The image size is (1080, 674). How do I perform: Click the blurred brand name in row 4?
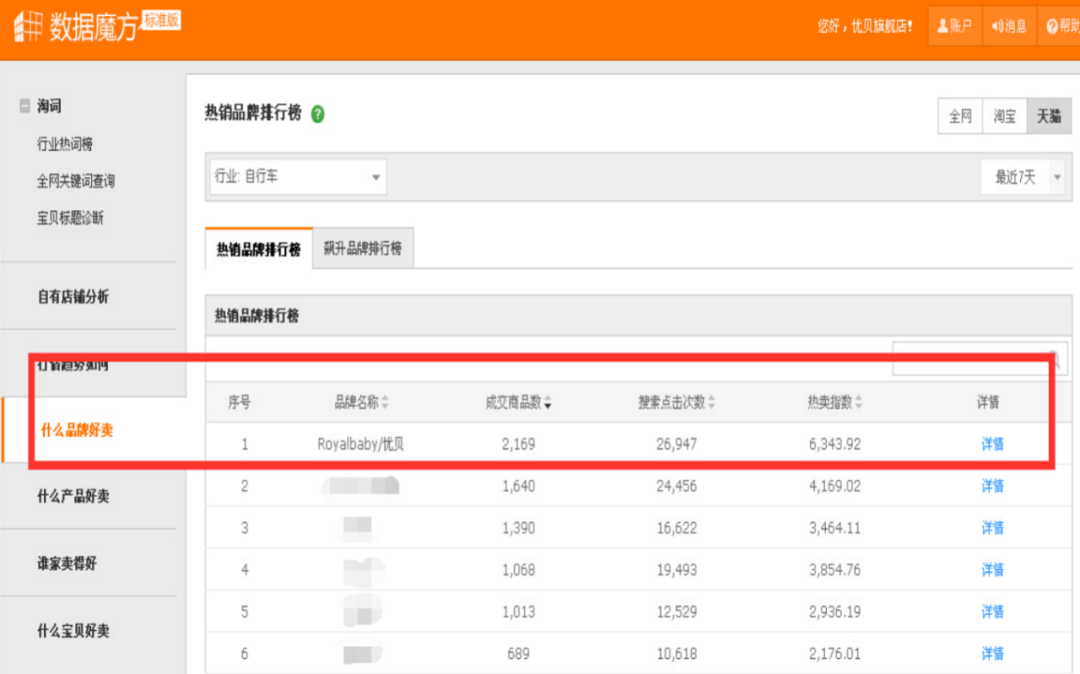[363, 571]
